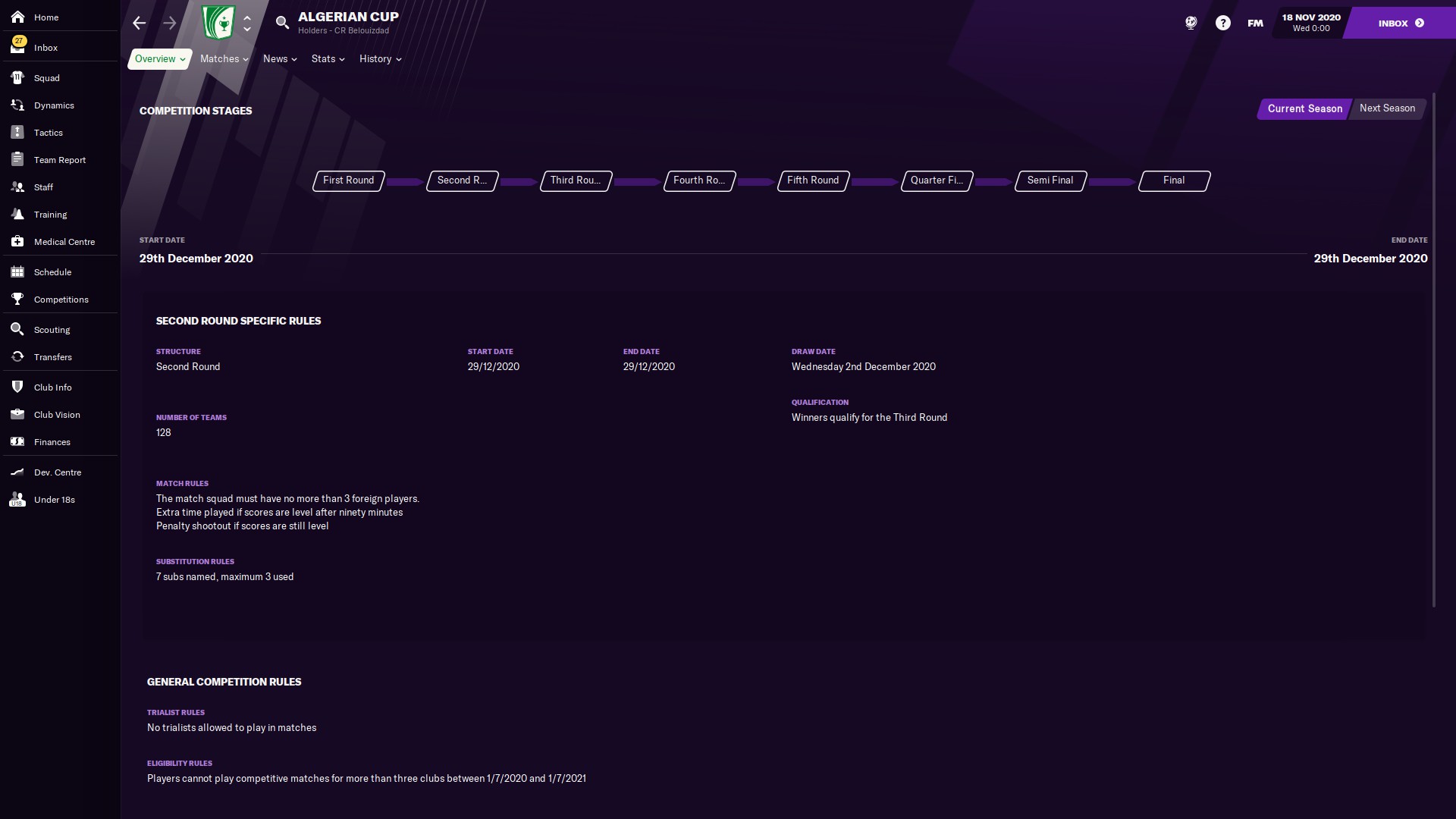Switch to Current Season view
This screenshot has height=819, width=1456.
coord(1304,108)
